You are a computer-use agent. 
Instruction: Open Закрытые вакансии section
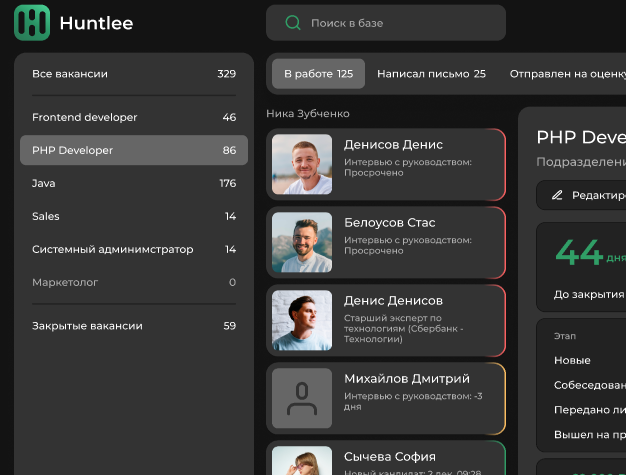point(134,326)
